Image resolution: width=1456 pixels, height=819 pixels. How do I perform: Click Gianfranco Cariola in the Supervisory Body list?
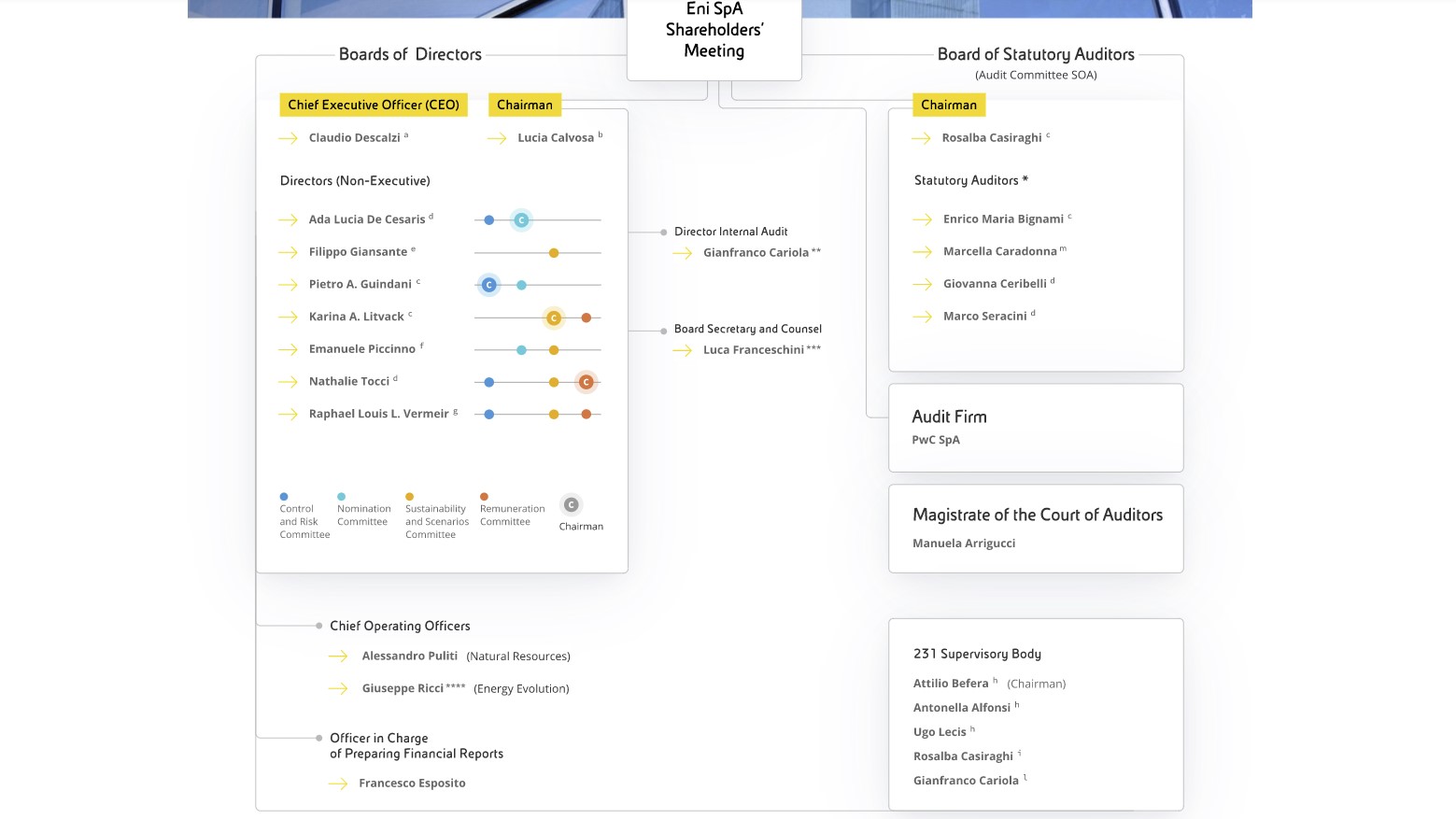(x=966, y=781)
